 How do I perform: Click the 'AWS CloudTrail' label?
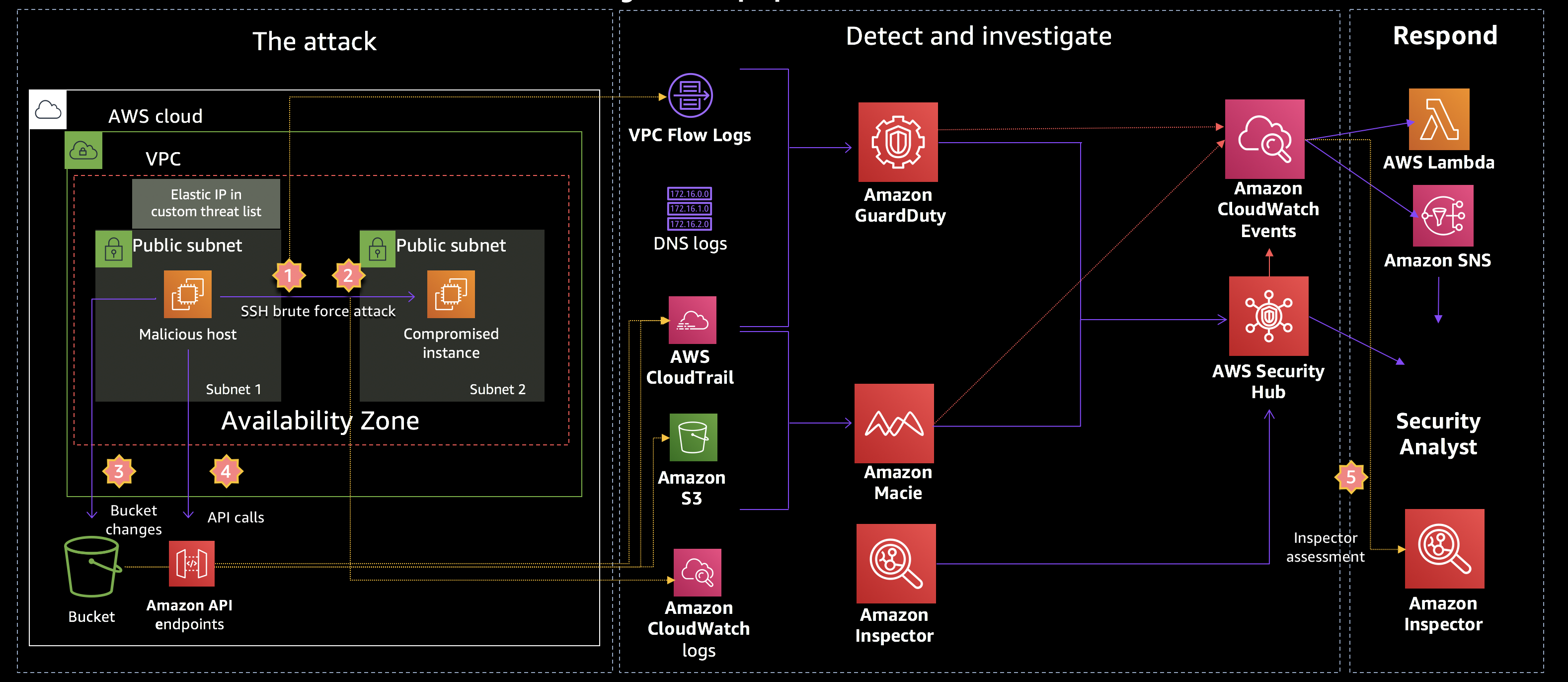pyautogui.click(x=690, y=367)
